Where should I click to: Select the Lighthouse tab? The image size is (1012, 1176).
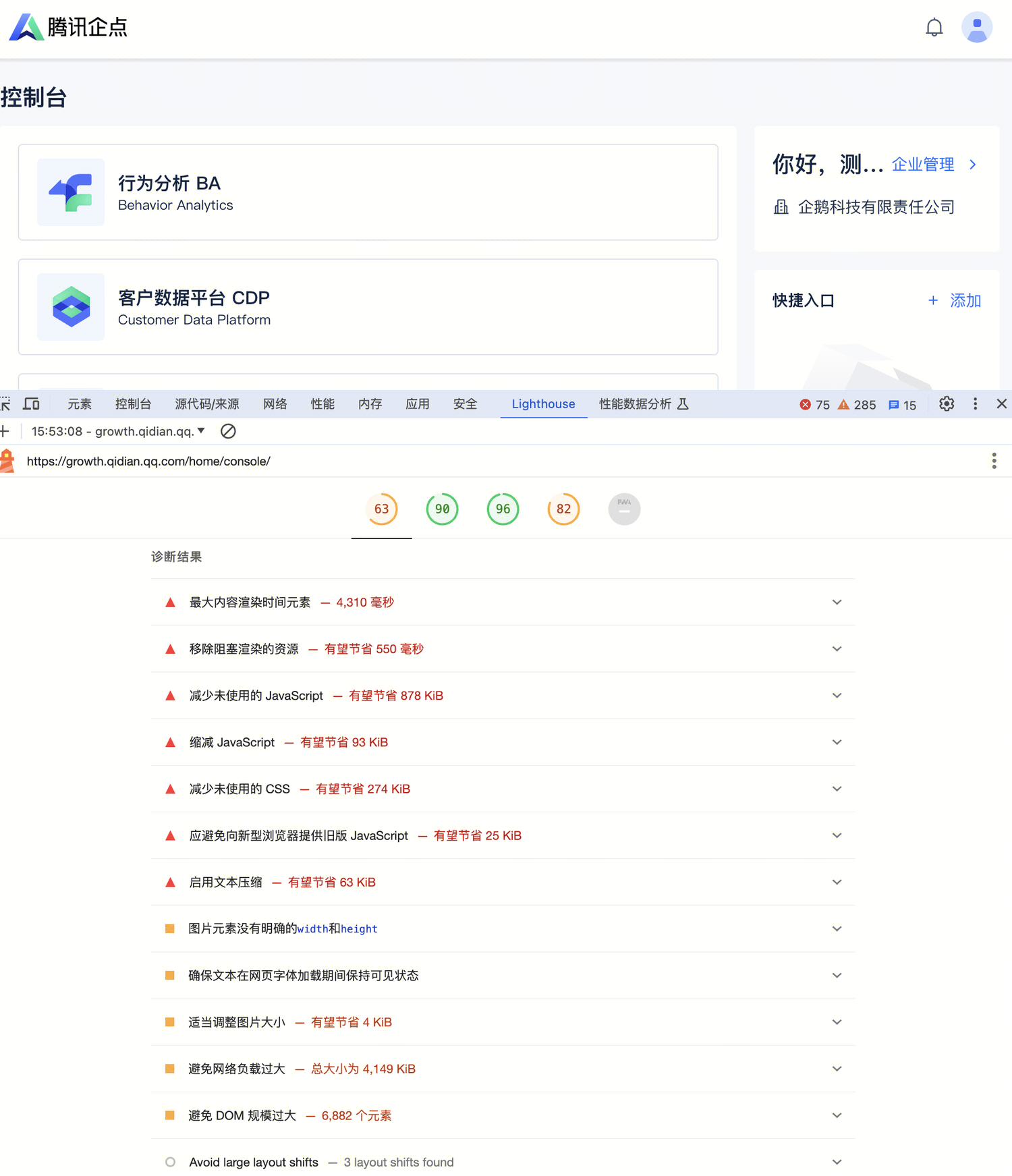pyautogui.click(x=543, y=404)
